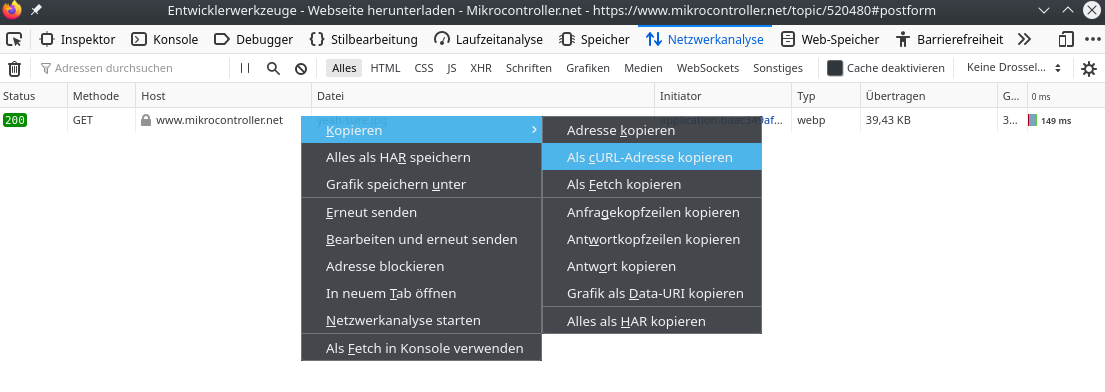Select the Alles filter button

(344, 68)
